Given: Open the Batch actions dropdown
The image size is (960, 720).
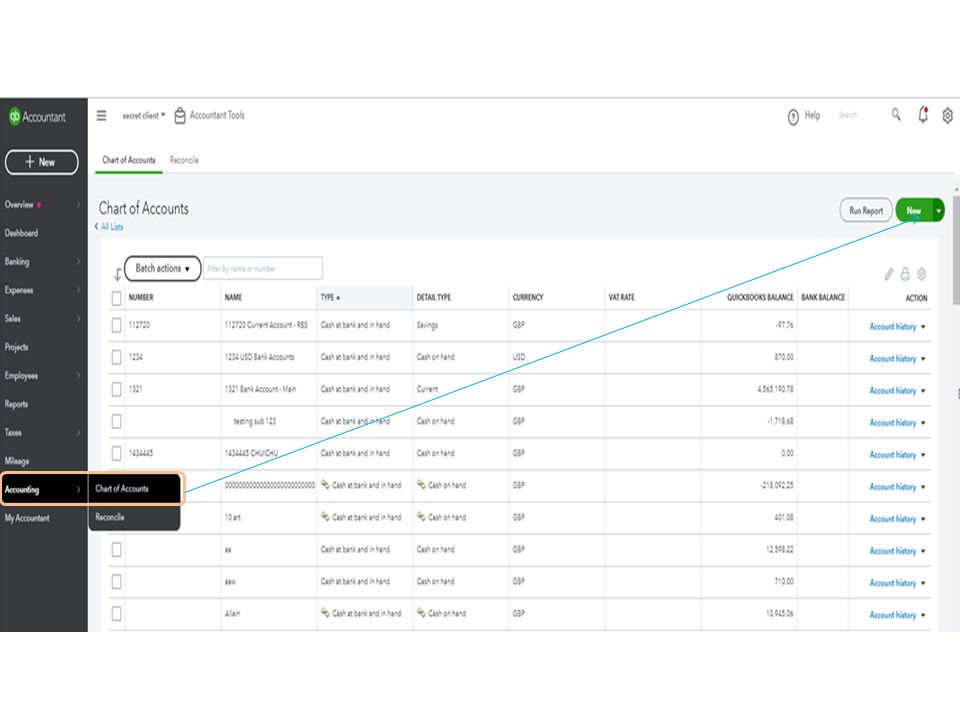Looking at the screenshot, I should (x=162, y=269).
